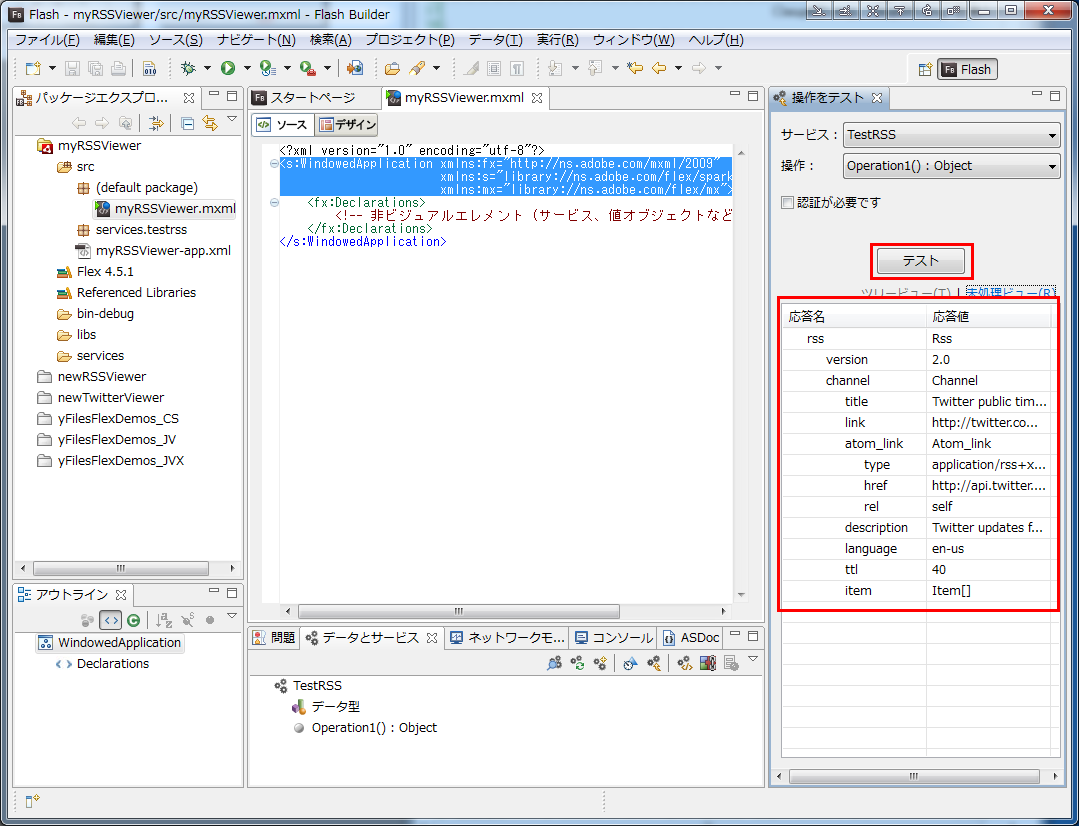Viewport: 1079px width, 826px height.
Task: Click the Debug bug icon in toolbar
Action: 188,67
